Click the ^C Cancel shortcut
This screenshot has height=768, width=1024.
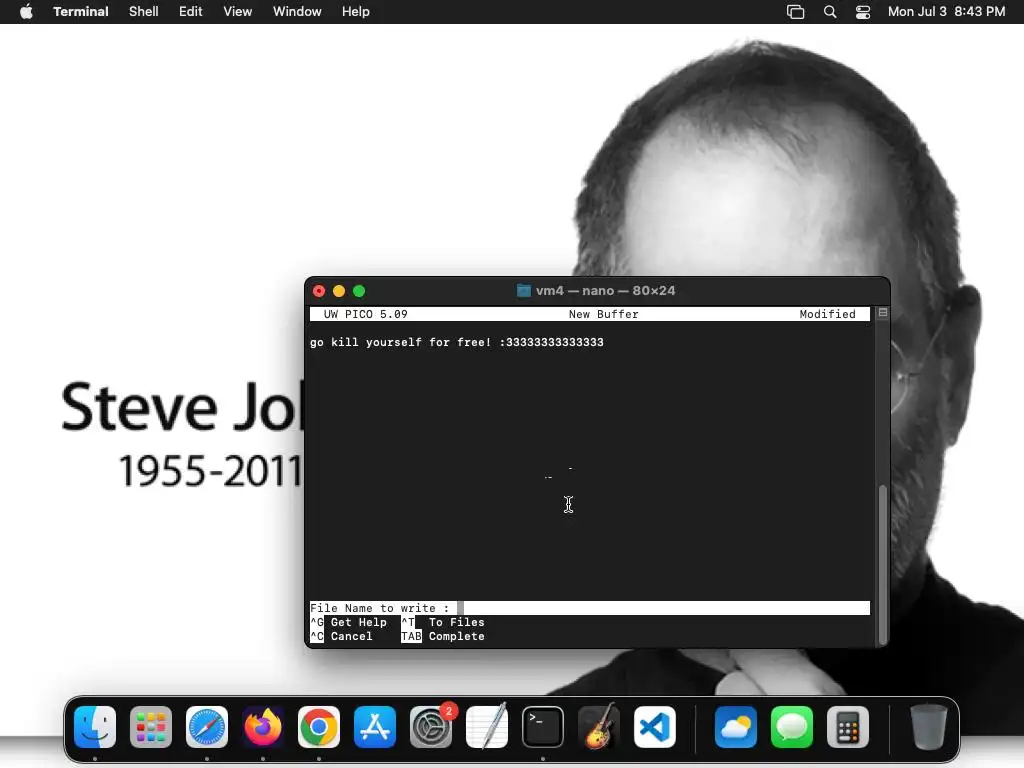tap(342, 636)
